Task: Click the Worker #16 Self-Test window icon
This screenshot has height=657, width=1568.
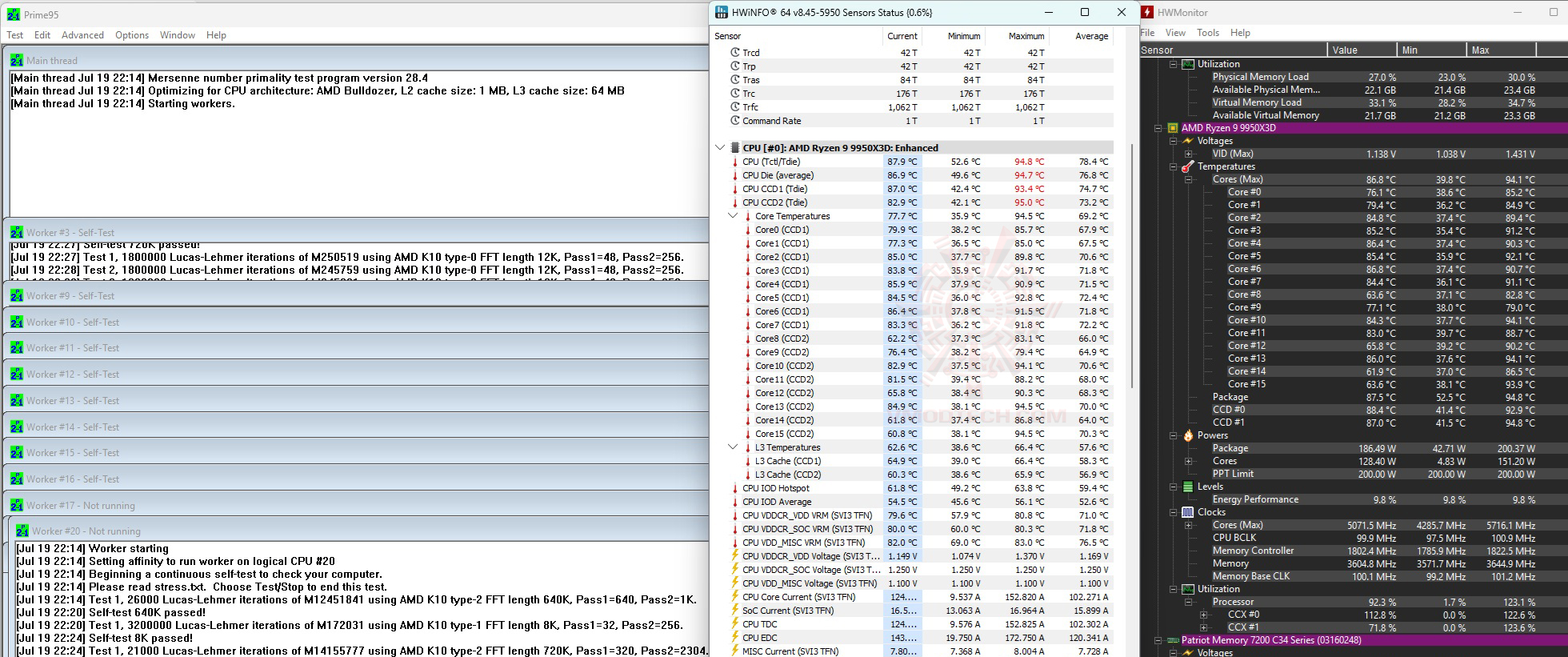Action: (17, 479)
